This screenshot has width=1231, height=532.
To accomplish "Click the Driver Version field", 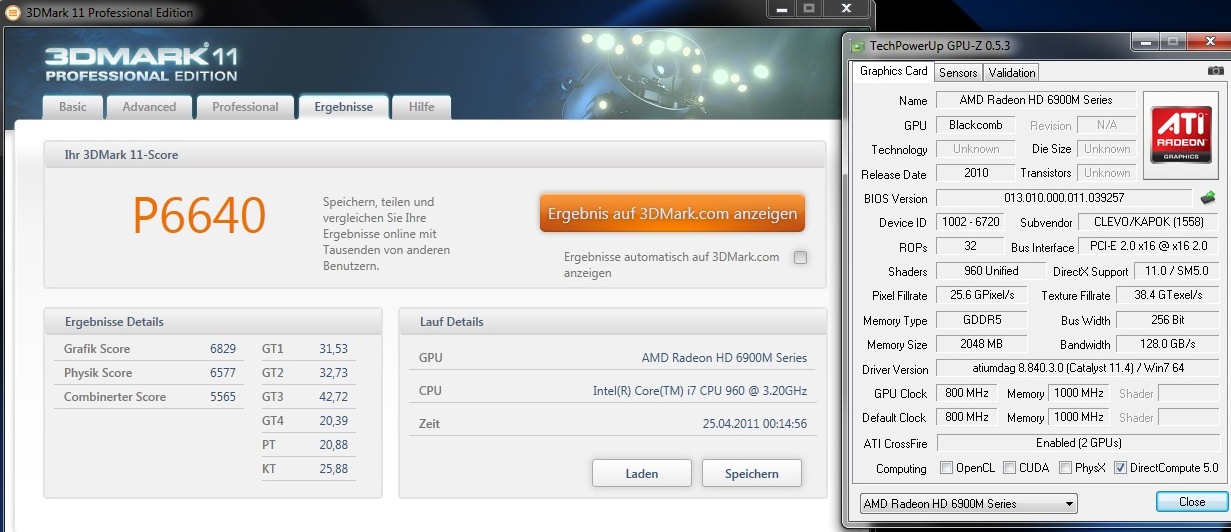I will pyautogui.click(x=1077, y=369).
